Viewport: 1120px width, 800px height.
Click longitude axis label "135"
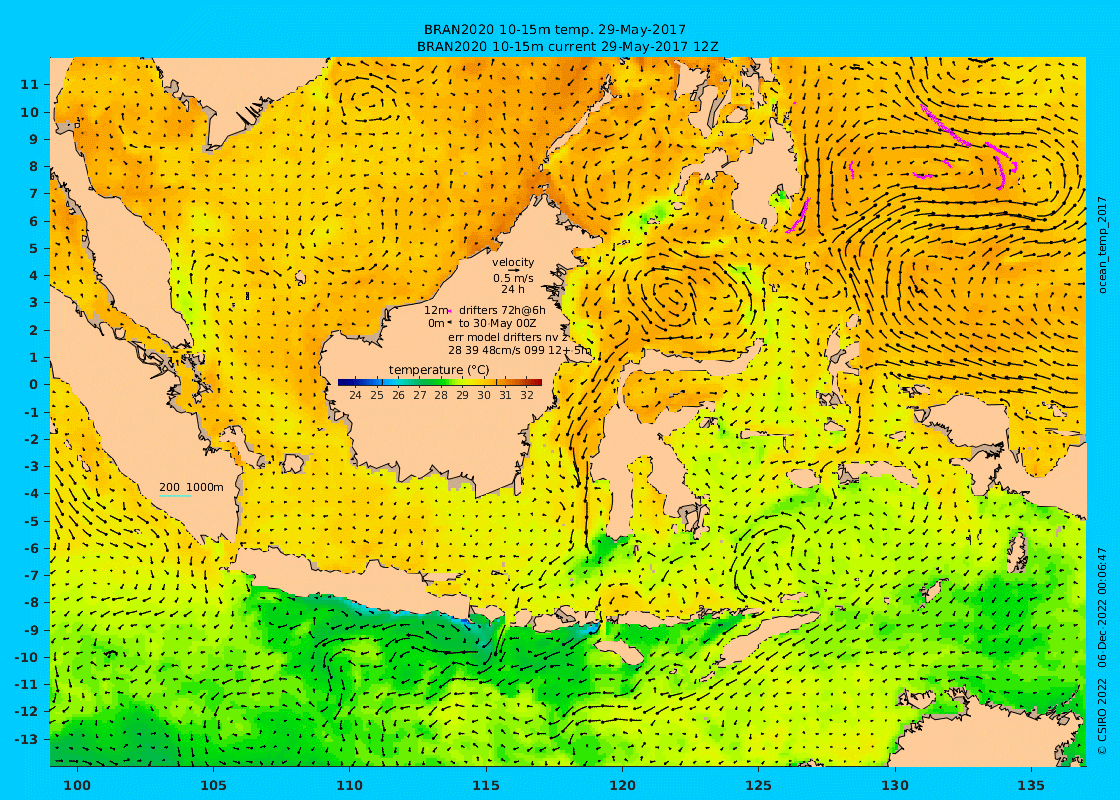1031,786
